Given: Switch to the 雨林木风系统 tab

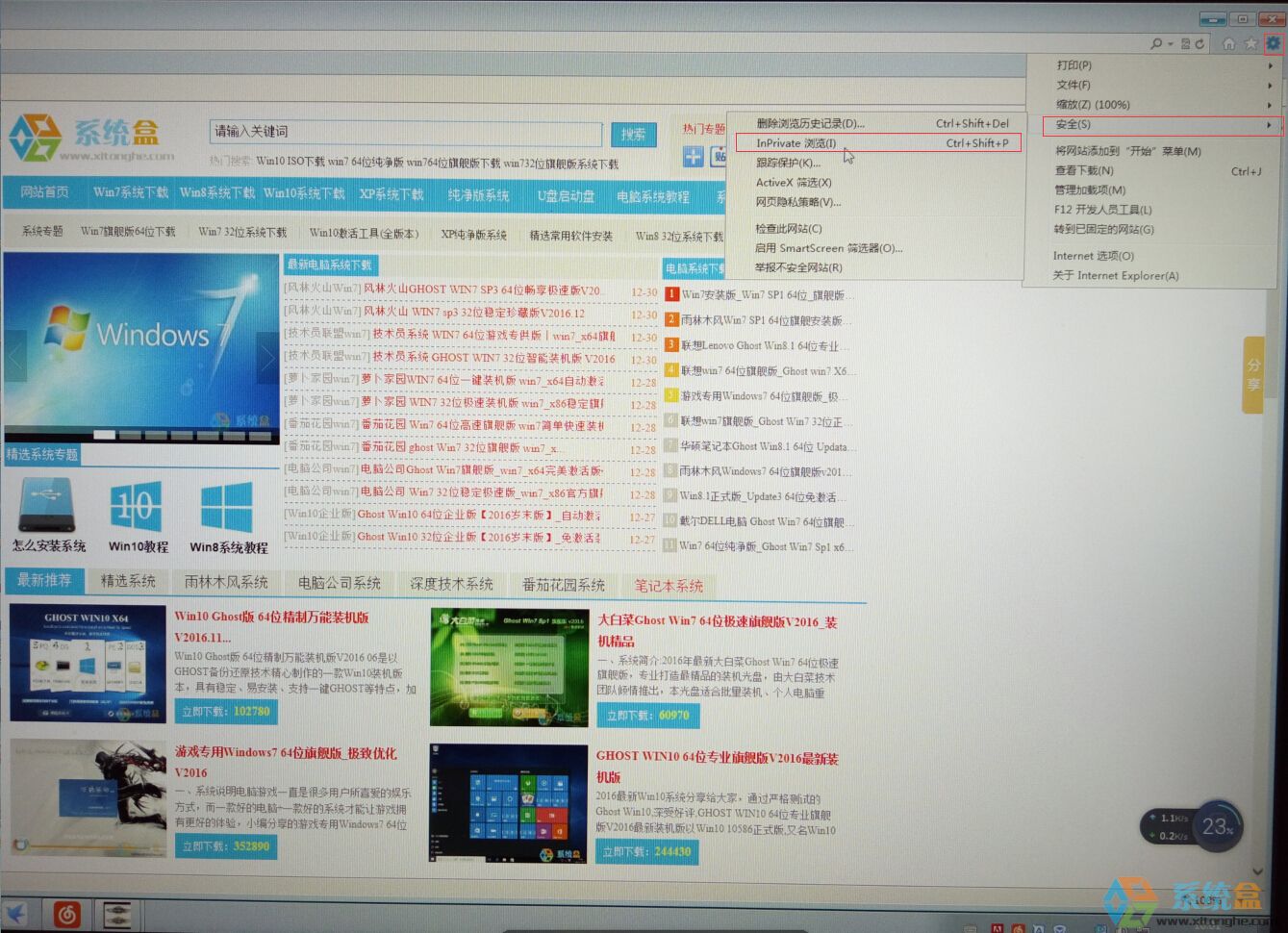Looking at the screenshot, I should point(226,582).
